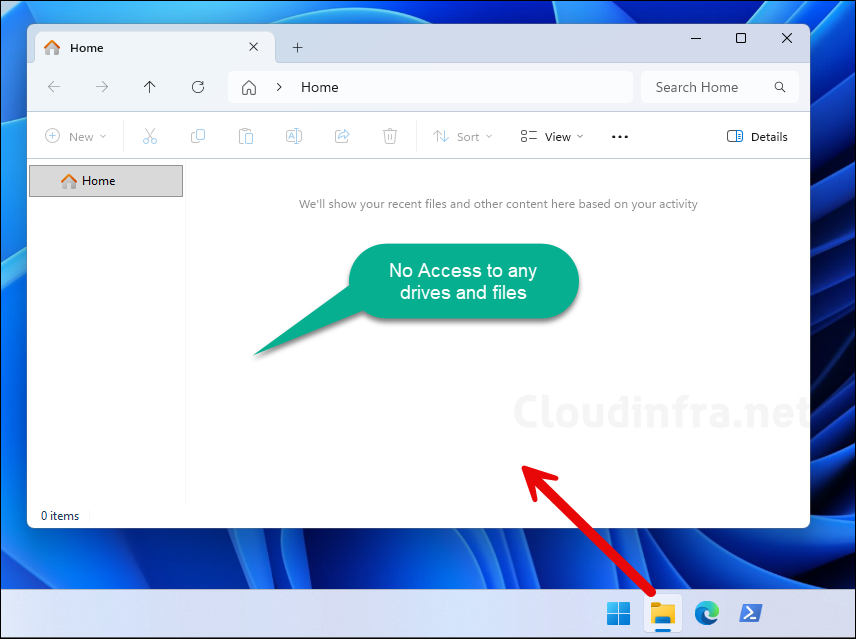The image size is (856, 639).
Task: Click the Cut scissors icon
Action: click(x=150, y=136)
